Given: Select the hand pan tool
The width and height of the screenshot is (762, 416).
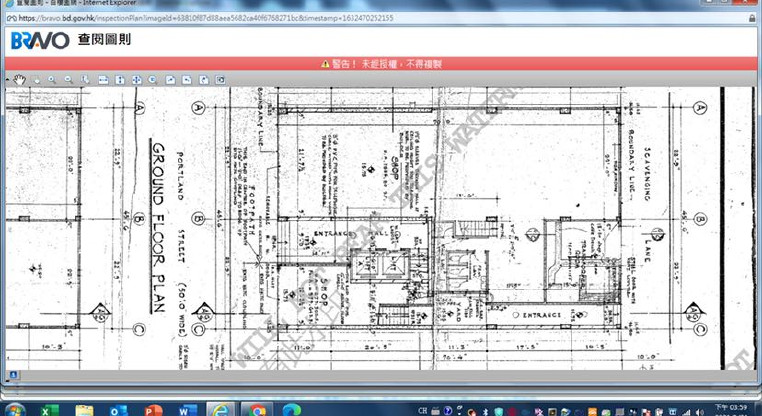Looking at the screenshot, I should click(x=19, y=80).
